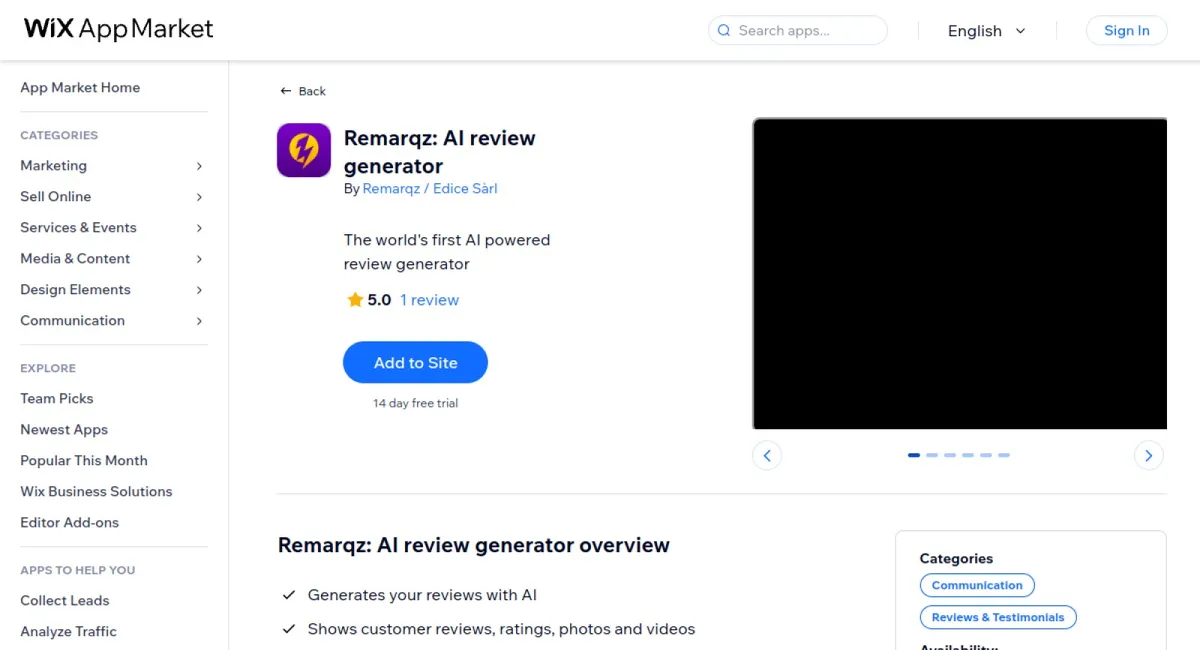Screen dimensions: 1200x650
Task: Focus the Search apps input field
Action: point(797,30)
